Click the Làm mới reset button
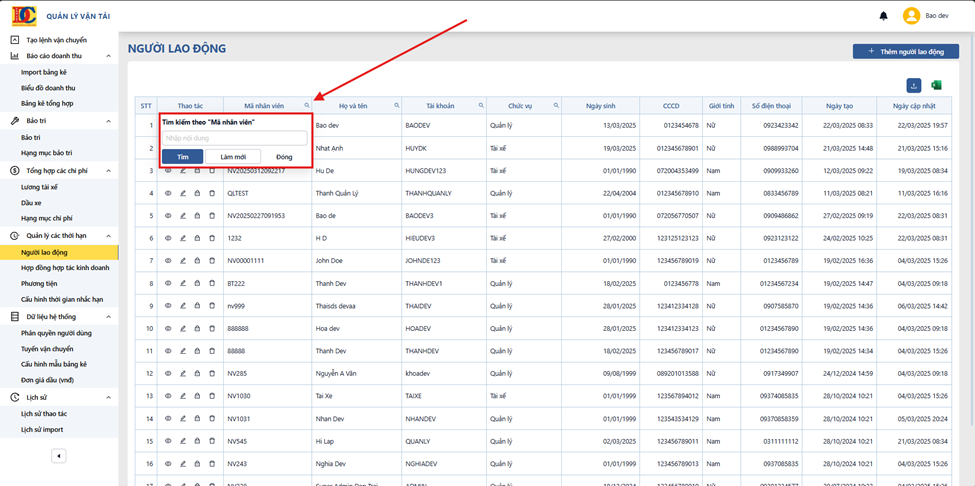 (233, 157)
